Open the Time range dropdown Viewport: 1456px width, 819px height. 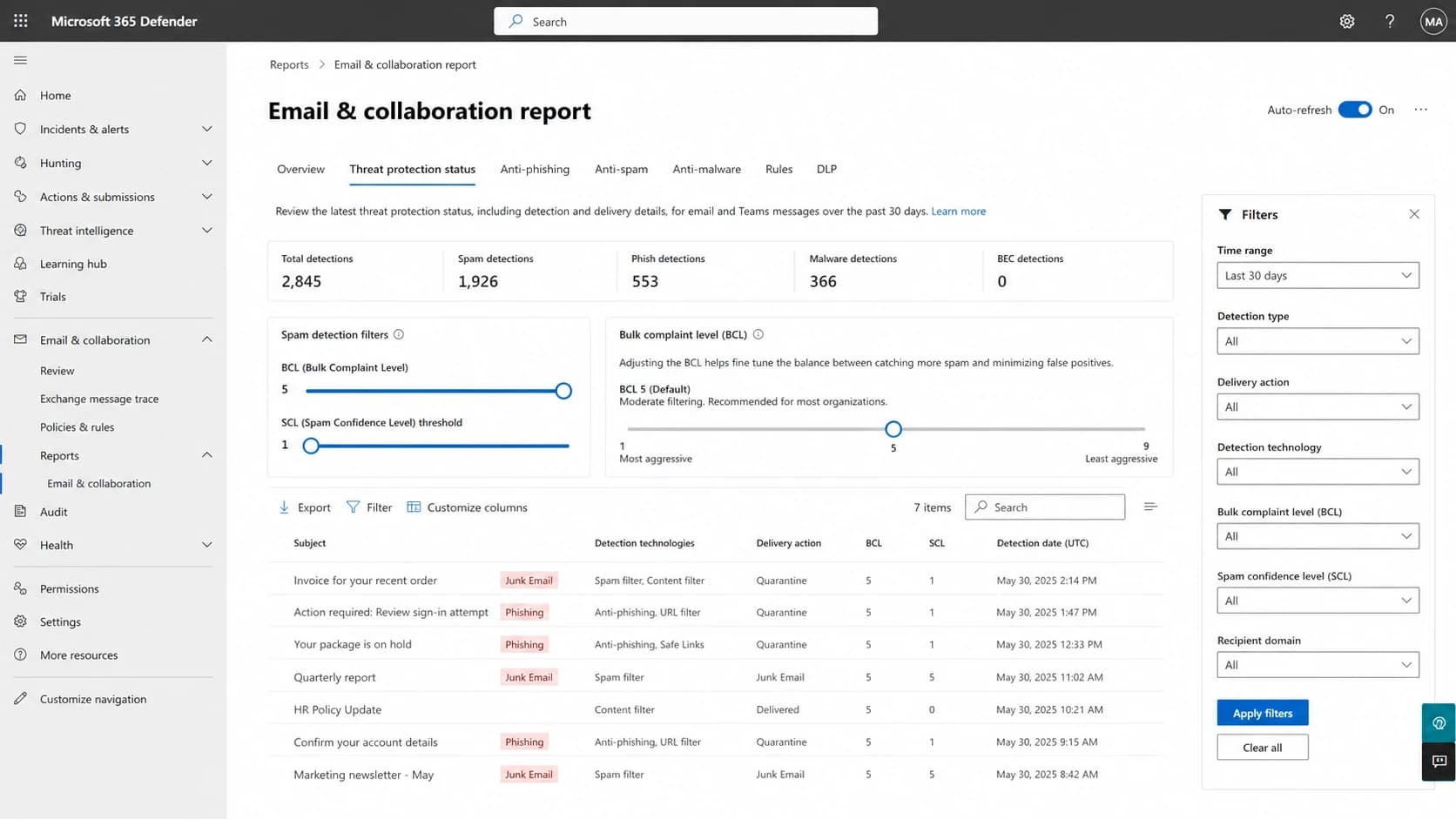click(x=1318, y=276)
